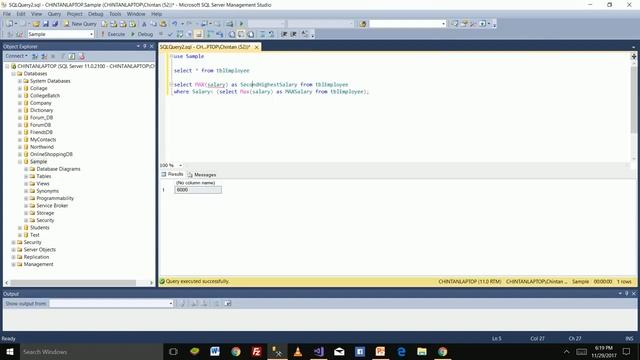
Task: Switch to the Messages tab
Action: coord(202,175)
